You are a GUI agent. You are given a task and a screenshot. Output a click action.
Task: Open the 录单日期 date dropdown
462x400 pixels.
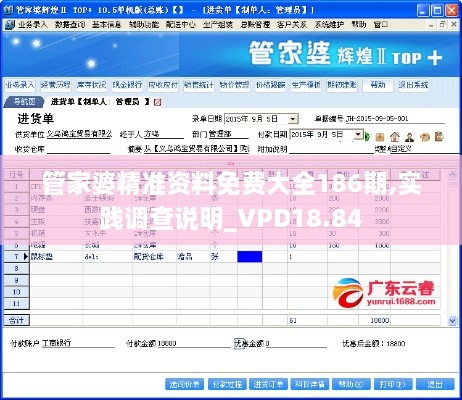coord(293,119)
